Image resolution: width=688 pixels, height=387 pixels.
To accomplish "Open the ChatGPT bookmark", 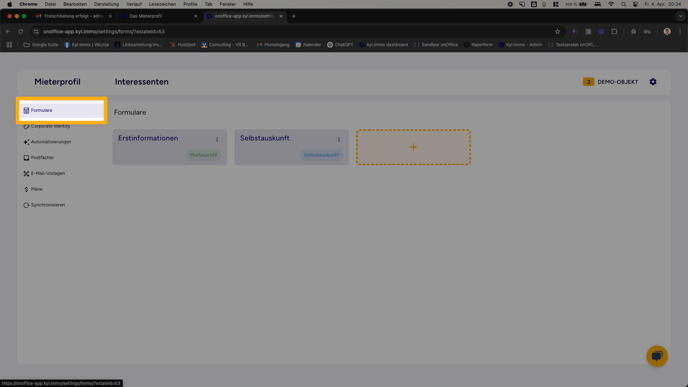I will 340,45.
